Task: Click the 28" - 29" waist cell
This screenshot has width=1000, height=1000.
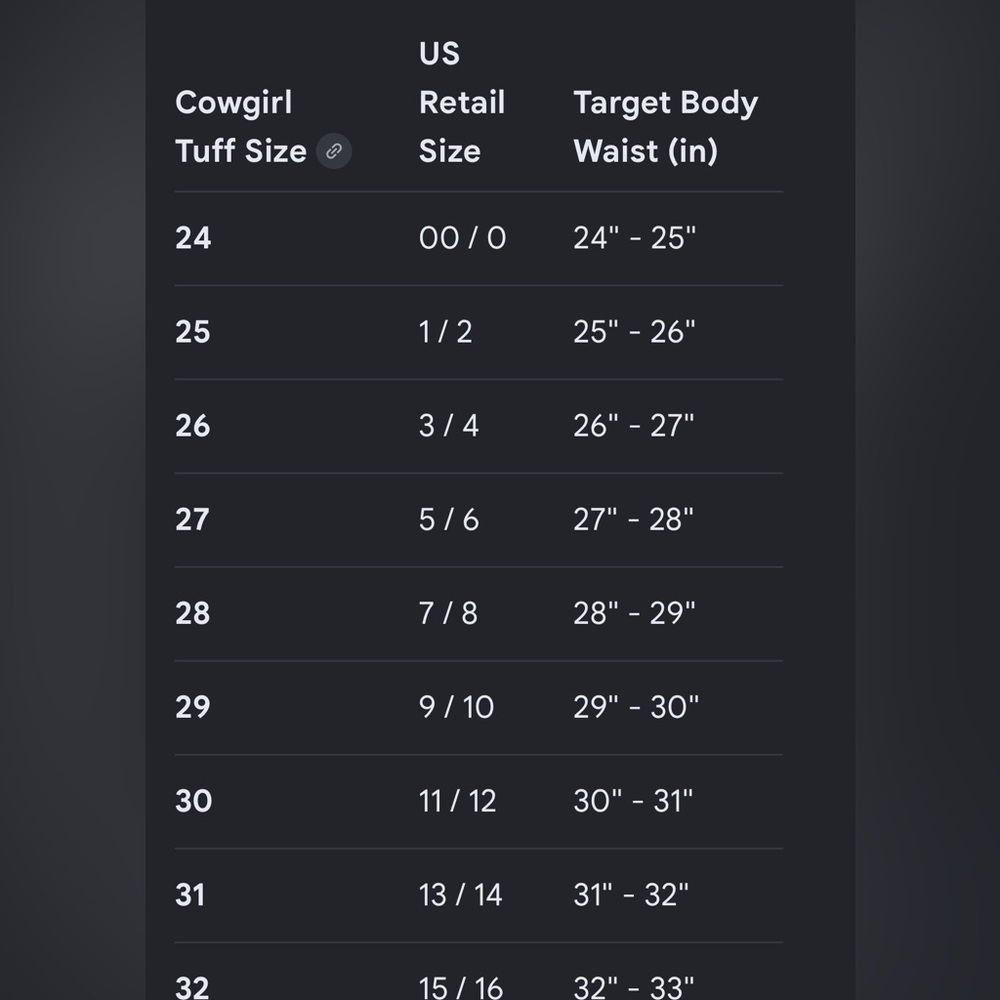Action: pos(634,613)
